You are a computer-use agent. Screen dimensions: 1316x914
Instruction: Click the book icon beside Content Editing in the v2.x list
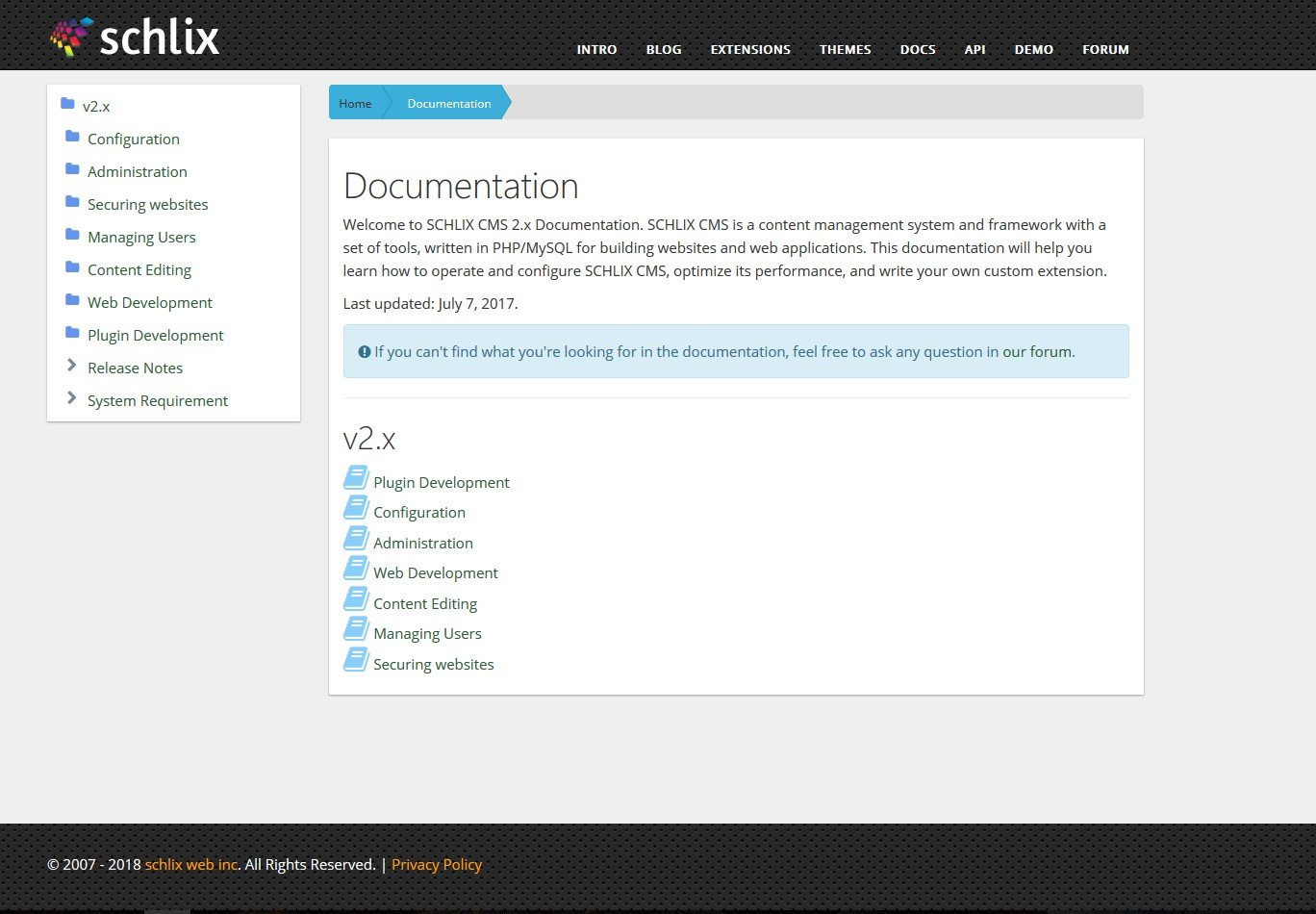click(356, 598)
